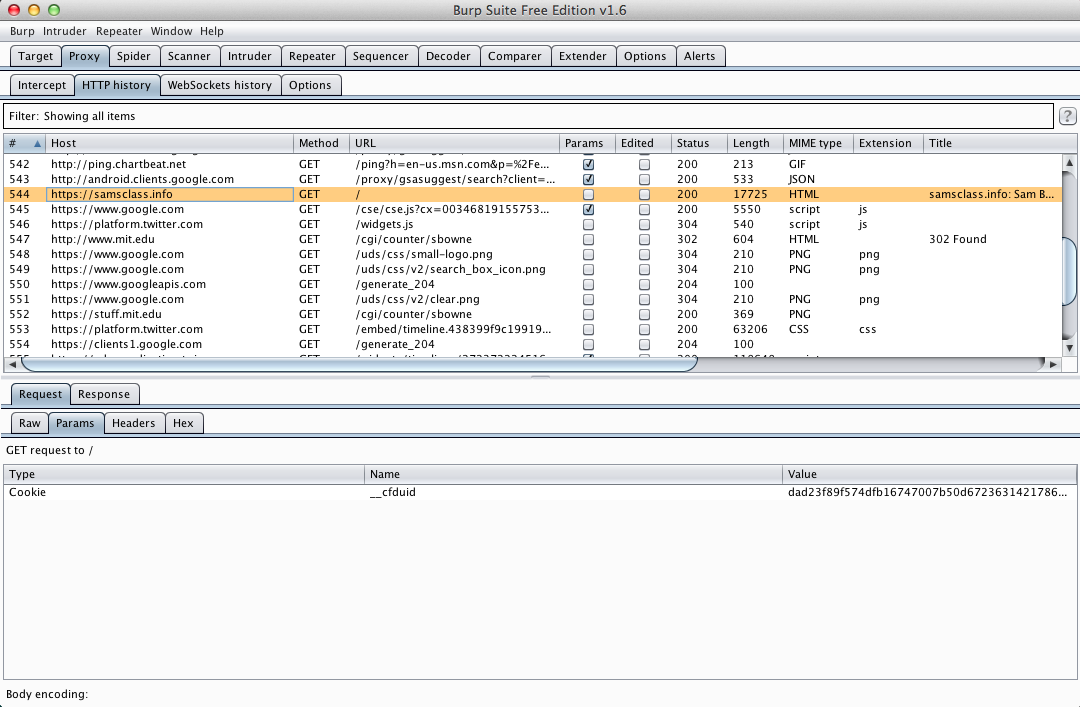This screenshot has height=707, width=1080.
Task: Open the Filter: Showing all items bar
Action: pos(528,117)
